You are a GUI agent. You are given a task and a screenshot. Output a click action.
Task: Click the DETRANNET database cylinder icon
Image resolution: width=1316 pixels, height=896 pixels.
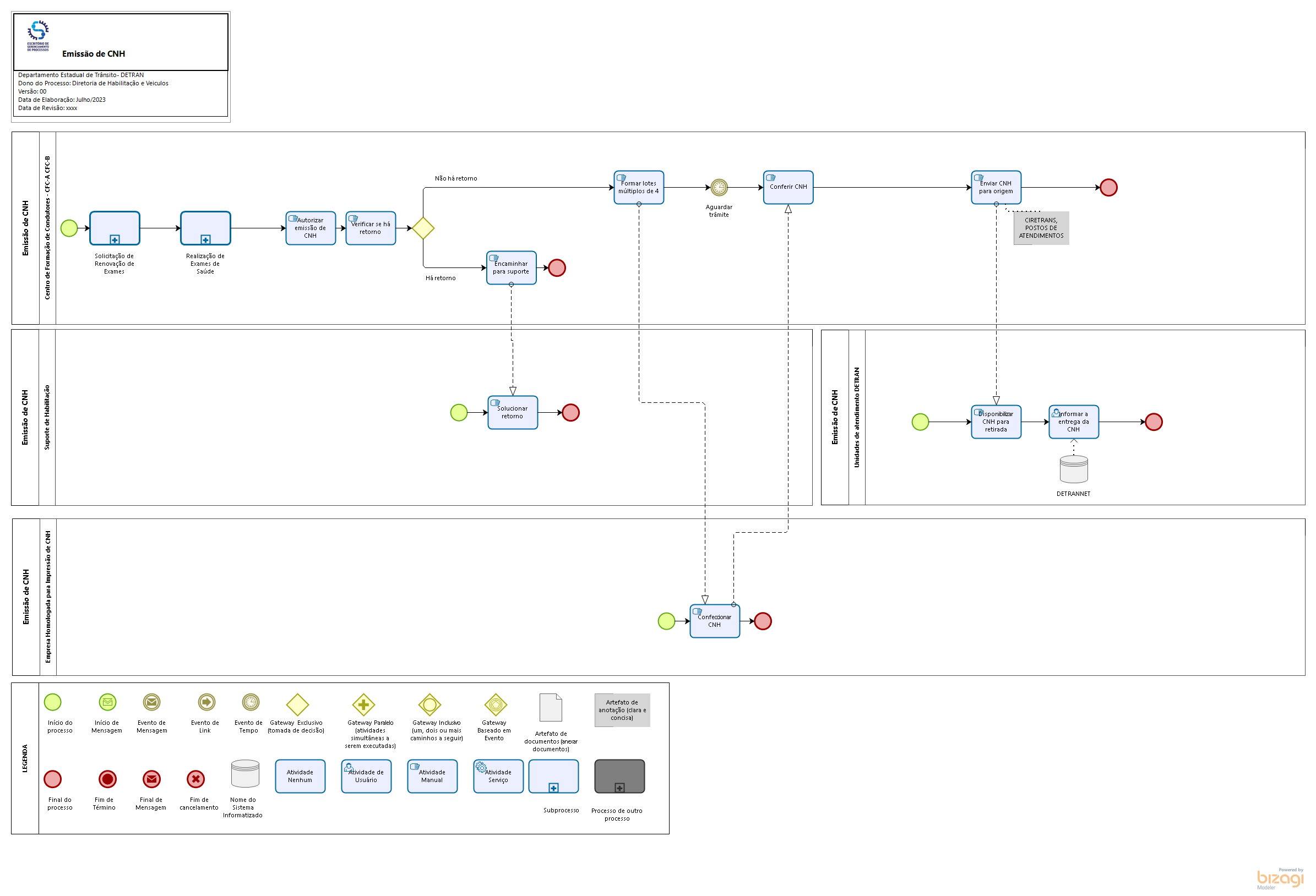point(1073,469)
